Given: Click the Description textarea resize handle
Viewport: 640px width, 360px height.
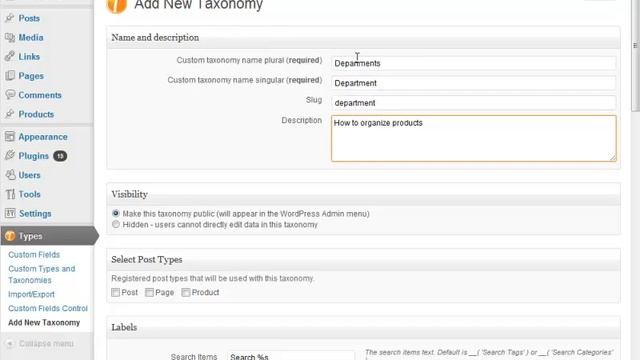Looking at the screenshot, I should click(613, 158).
